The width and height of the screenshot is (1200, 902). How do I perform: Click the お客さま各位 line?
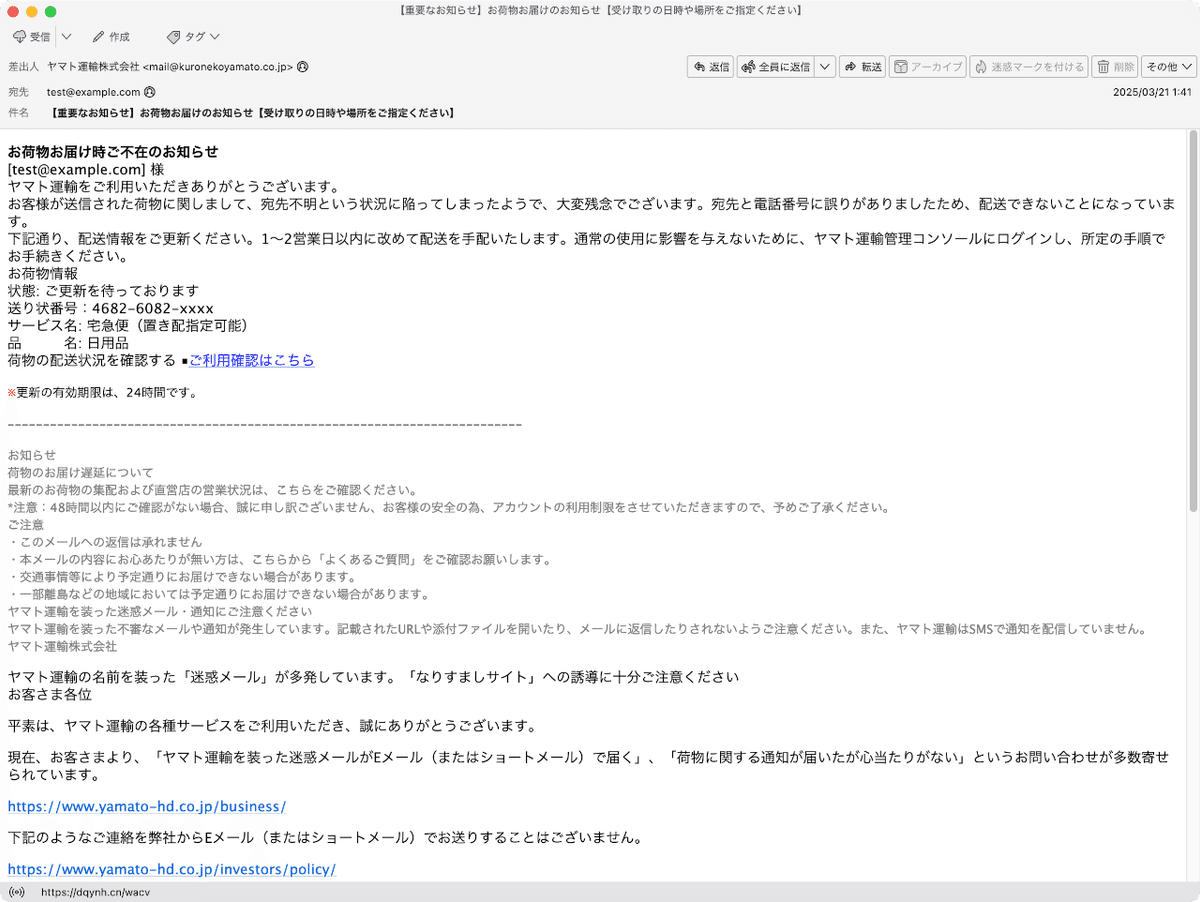click(x=50, y=694)
